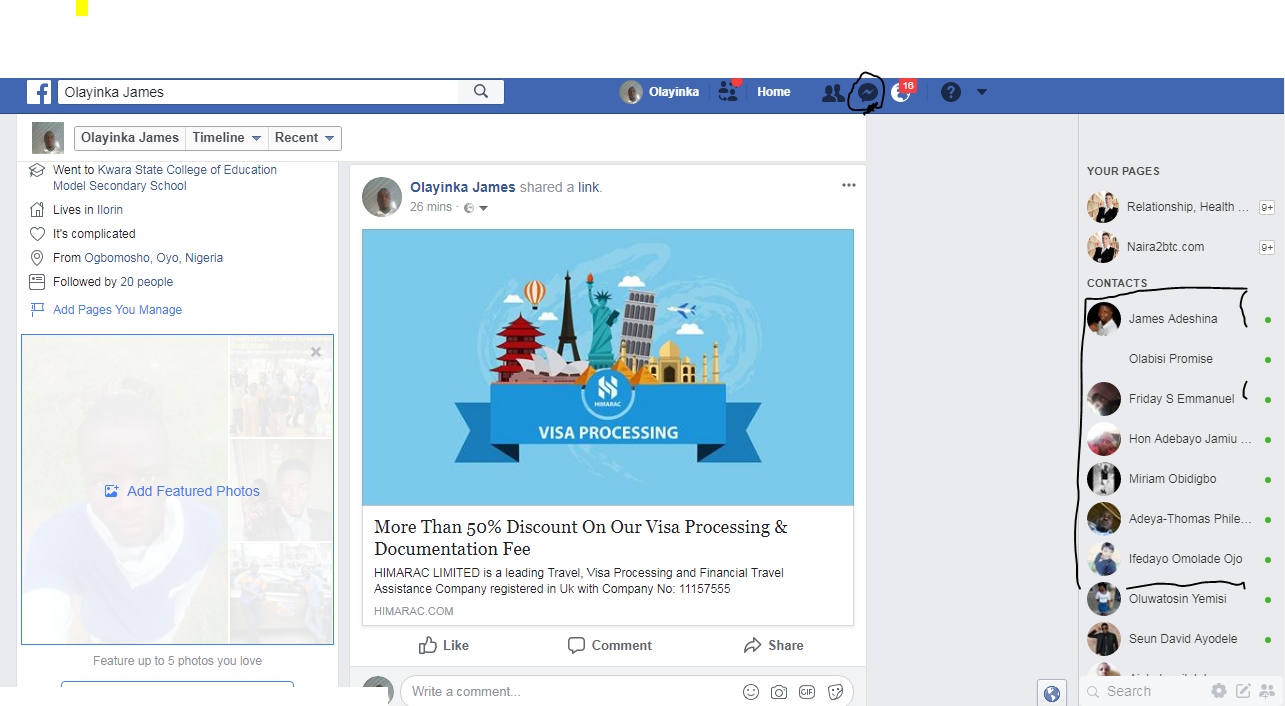The width and height of the screenshot is (1285, 706).
Task: Open the 20 people followers link
Action: (x=147, y=282)
